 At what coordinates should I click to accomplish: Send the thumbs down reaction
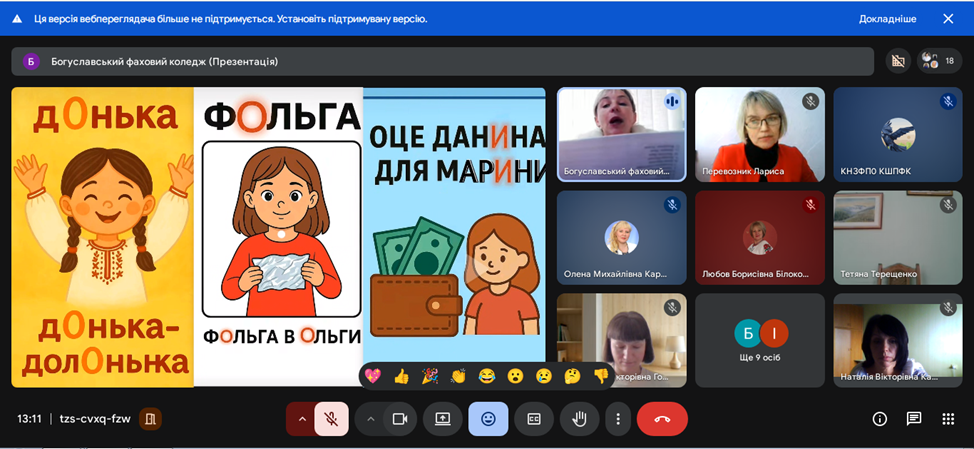[x=600, y=376]
